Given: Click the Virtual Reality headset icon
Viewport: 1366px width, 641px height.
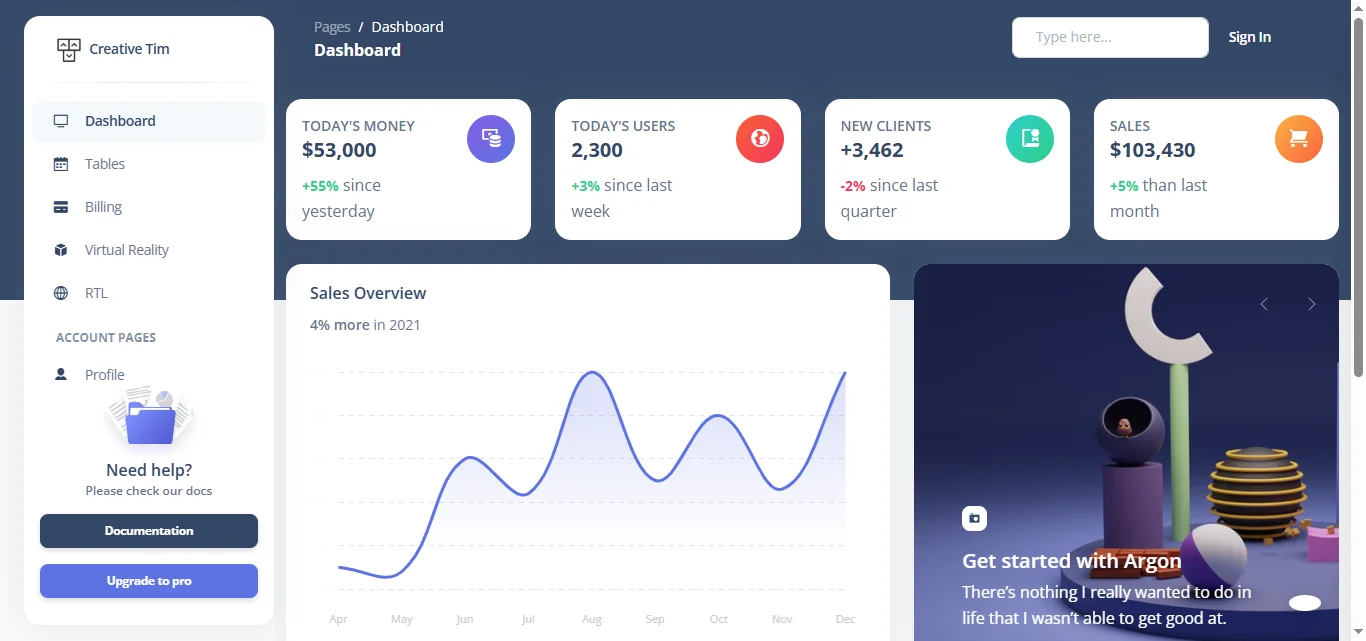Looking at the screenshot, I should (x=60, y=249).
